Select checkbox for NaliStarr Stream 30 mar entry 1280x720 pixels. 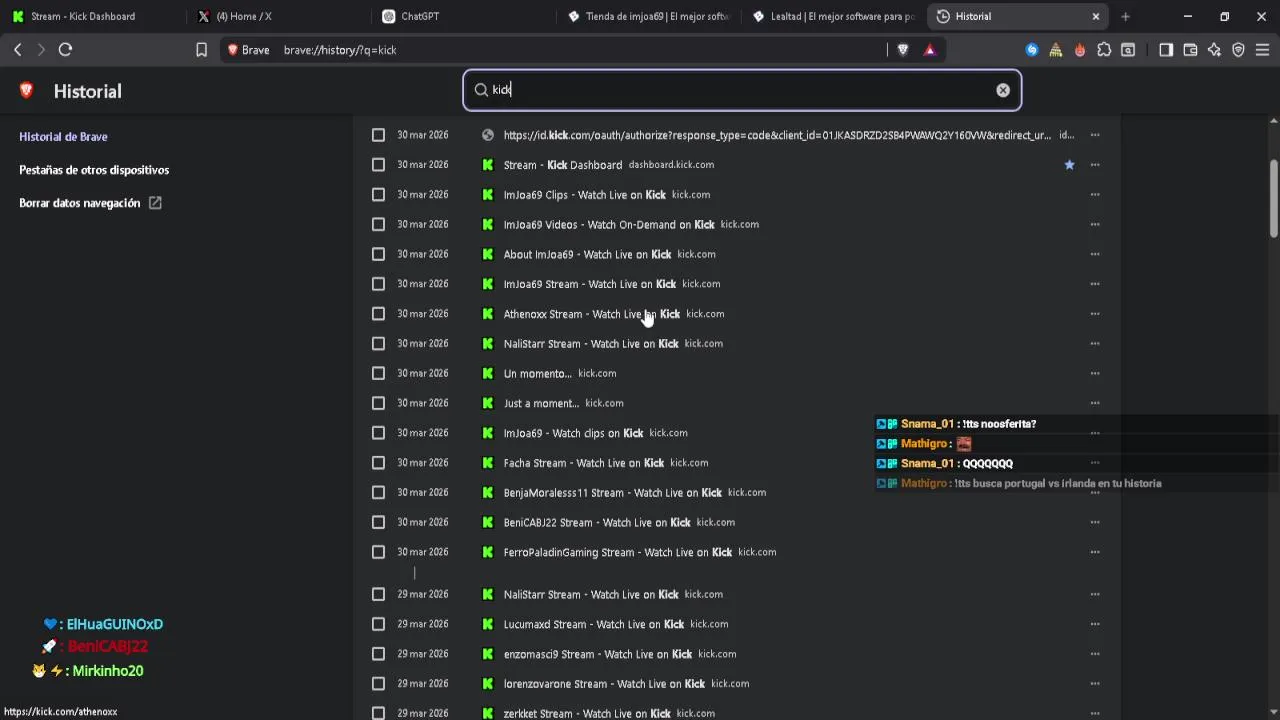coord(378,344)
